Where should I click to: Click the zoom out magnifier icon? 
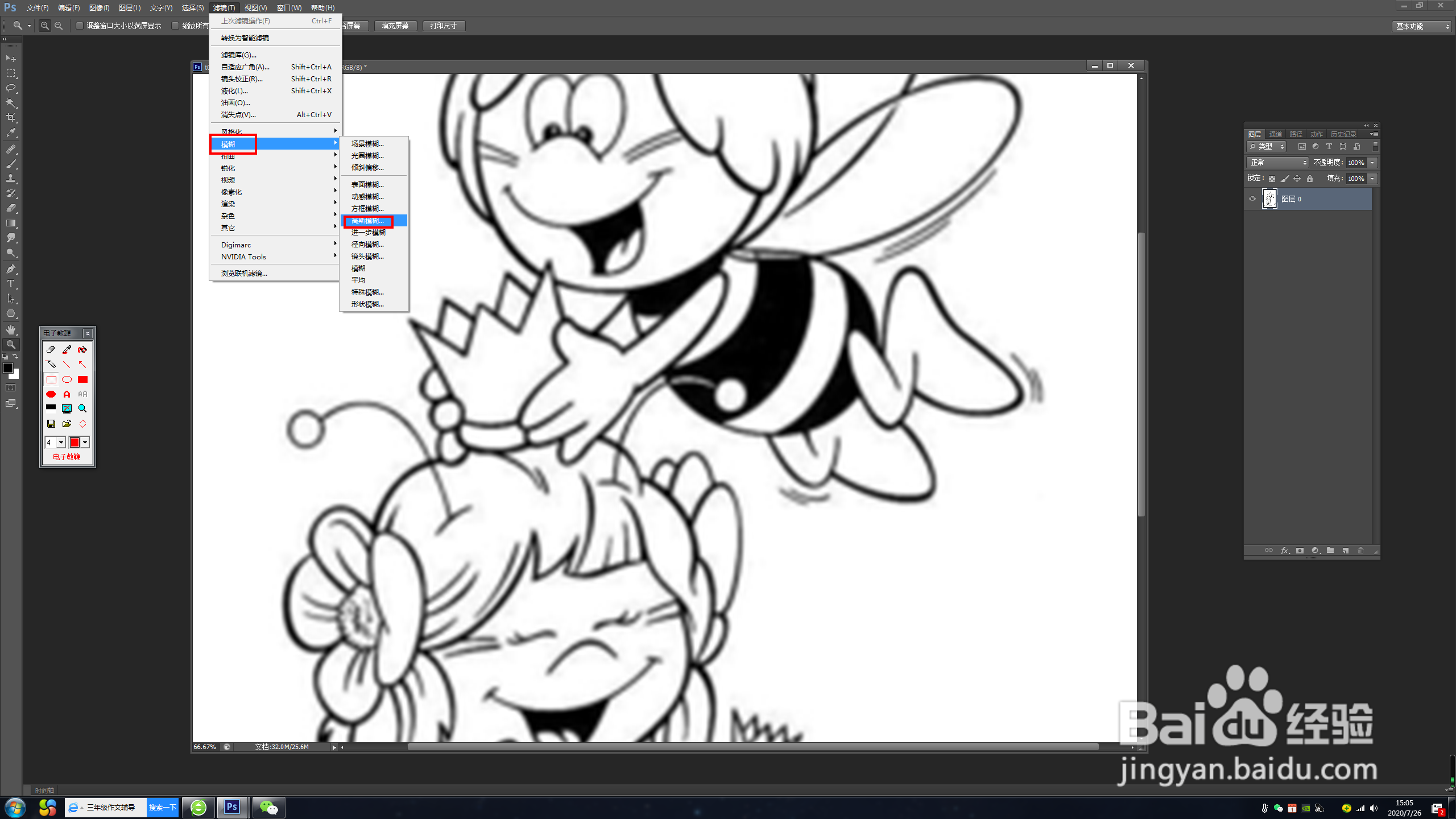point(59,26)
